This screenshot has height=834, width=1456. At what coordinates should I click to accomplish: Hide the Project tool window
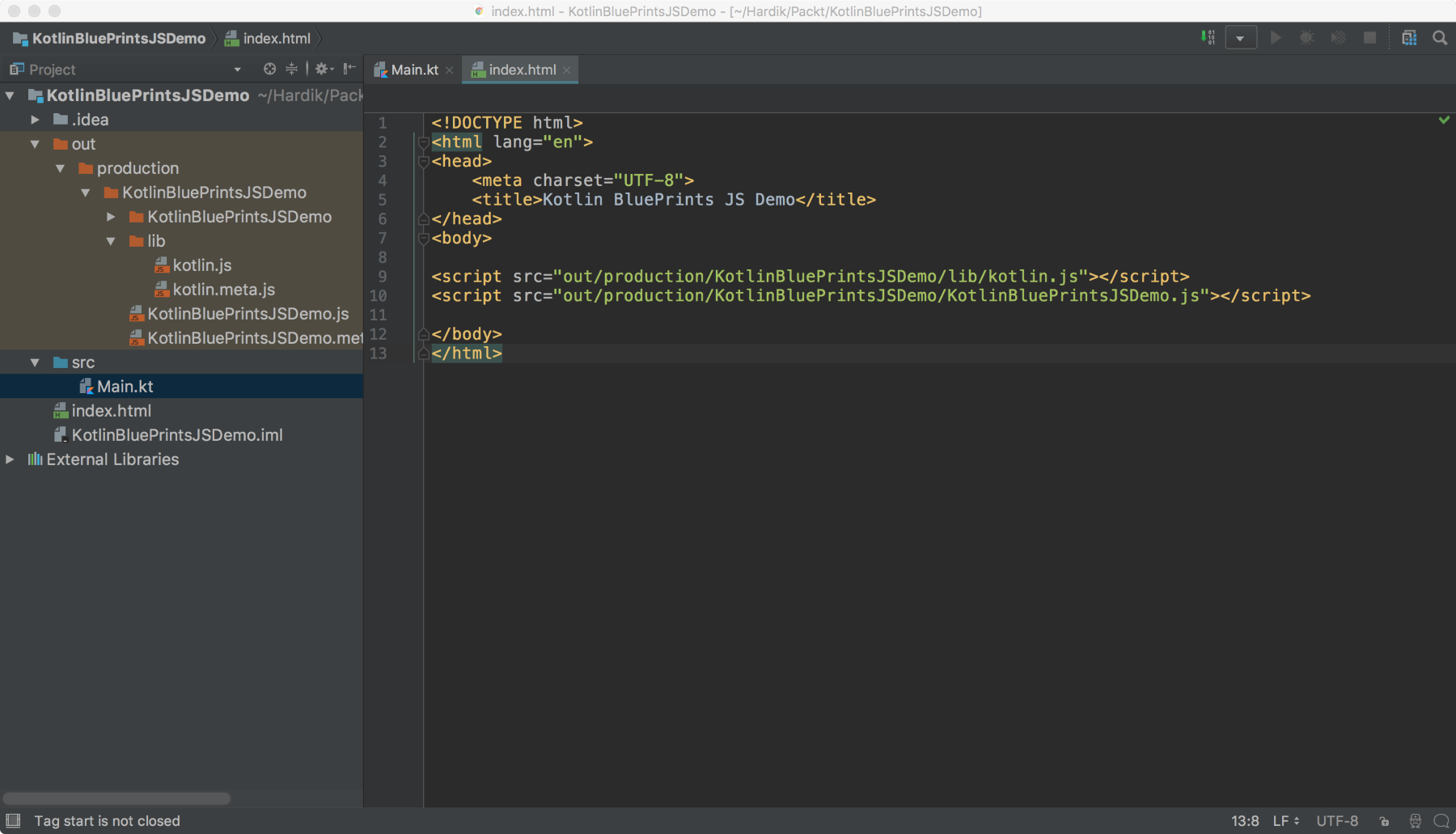349,69
